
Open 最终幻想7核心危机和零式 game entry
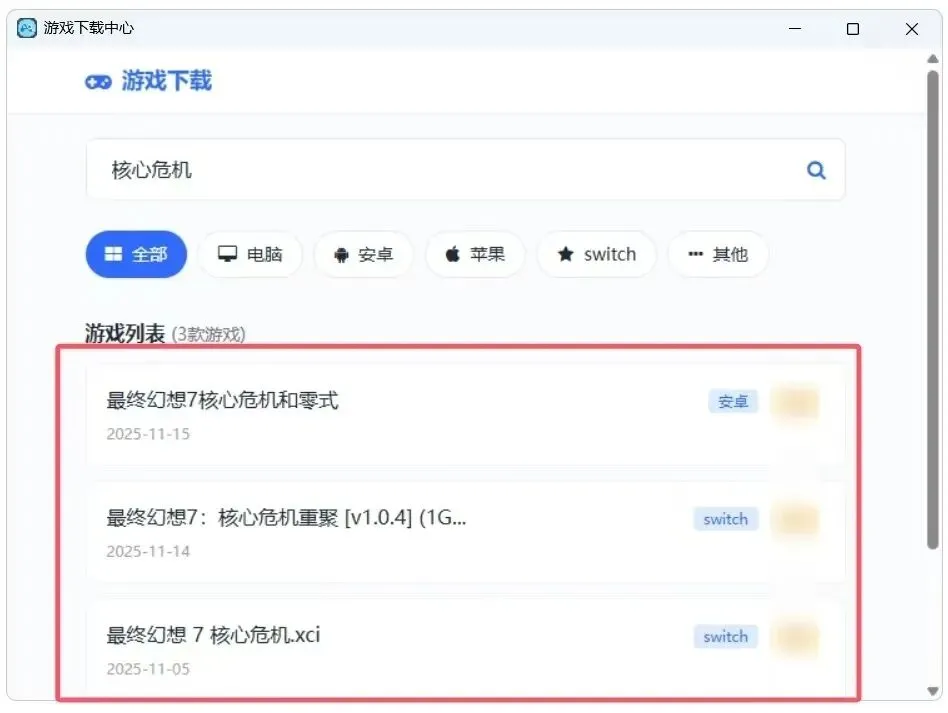click(465, 414)
